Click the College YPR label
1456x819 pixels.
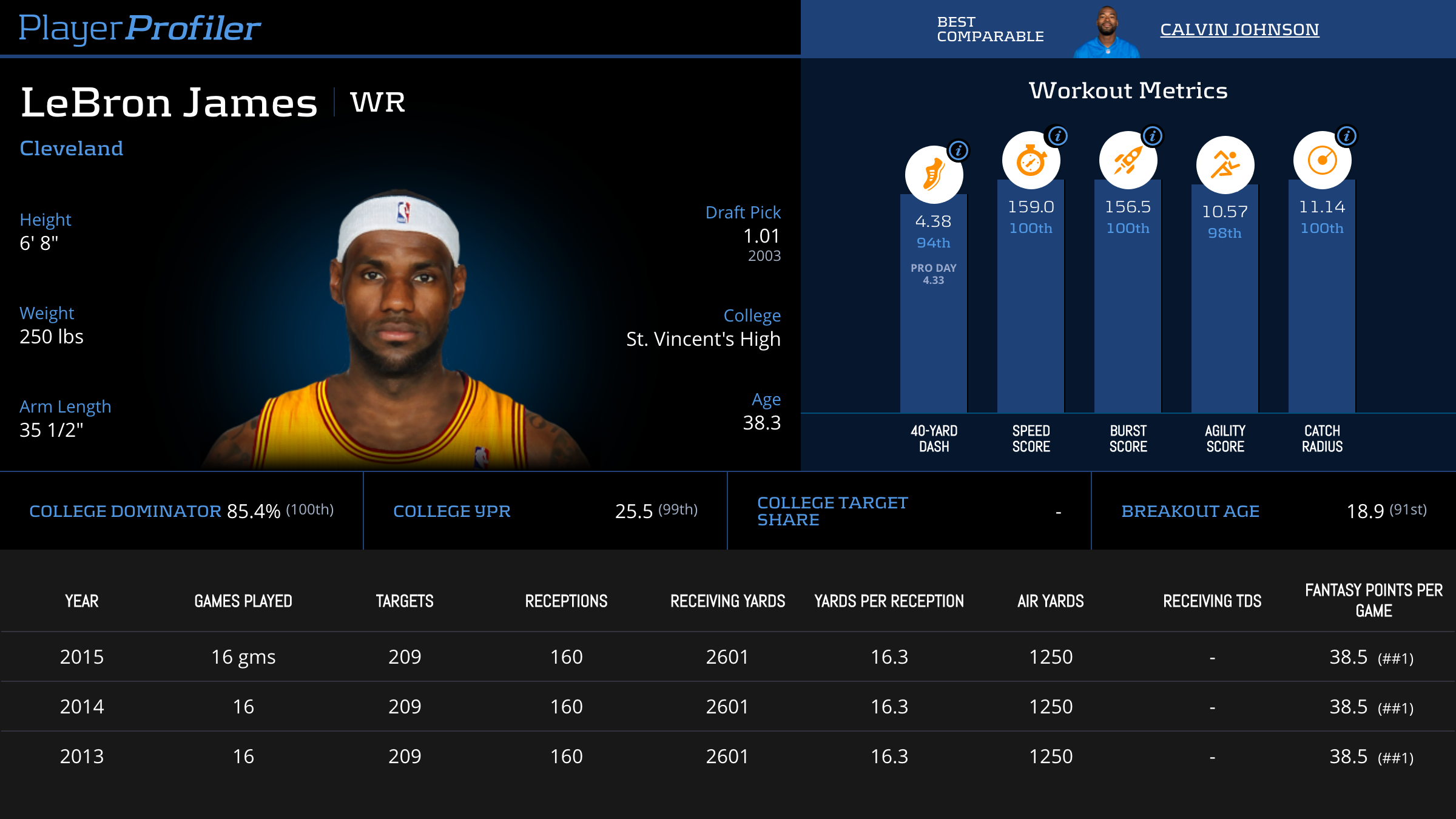click(451, 511)
